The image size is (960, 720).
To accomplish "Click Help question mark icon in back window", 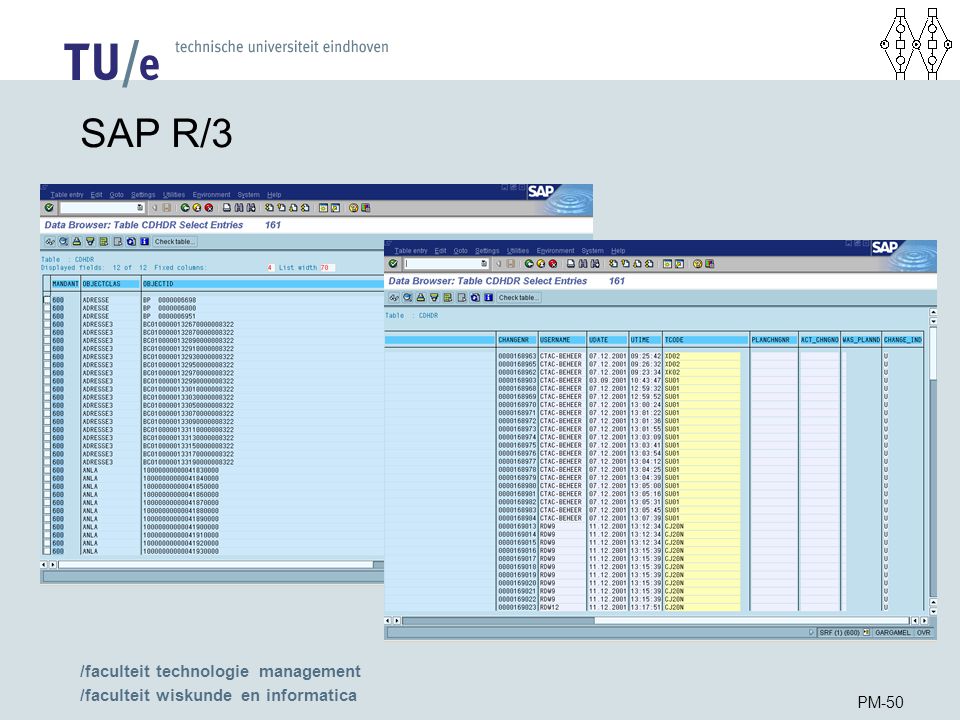I will (353, 208).
